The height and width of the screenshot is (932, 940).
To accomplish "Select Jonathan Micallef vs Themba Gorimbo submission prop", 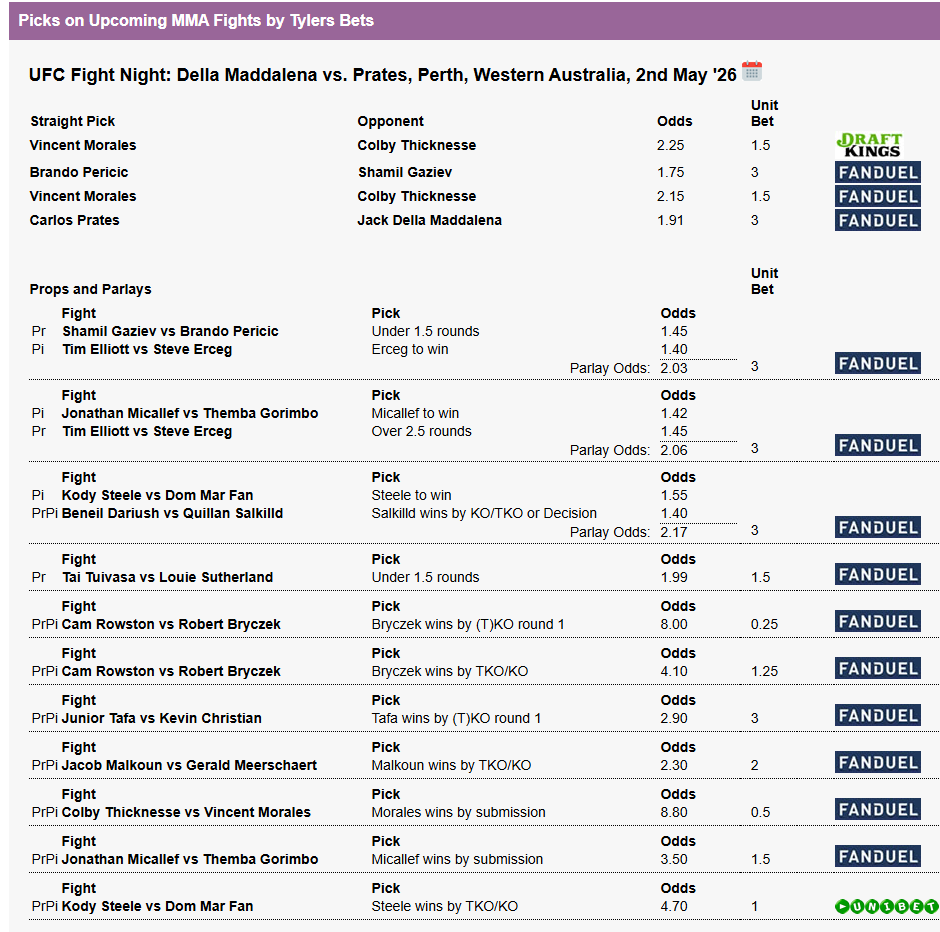I will point(189,859).
